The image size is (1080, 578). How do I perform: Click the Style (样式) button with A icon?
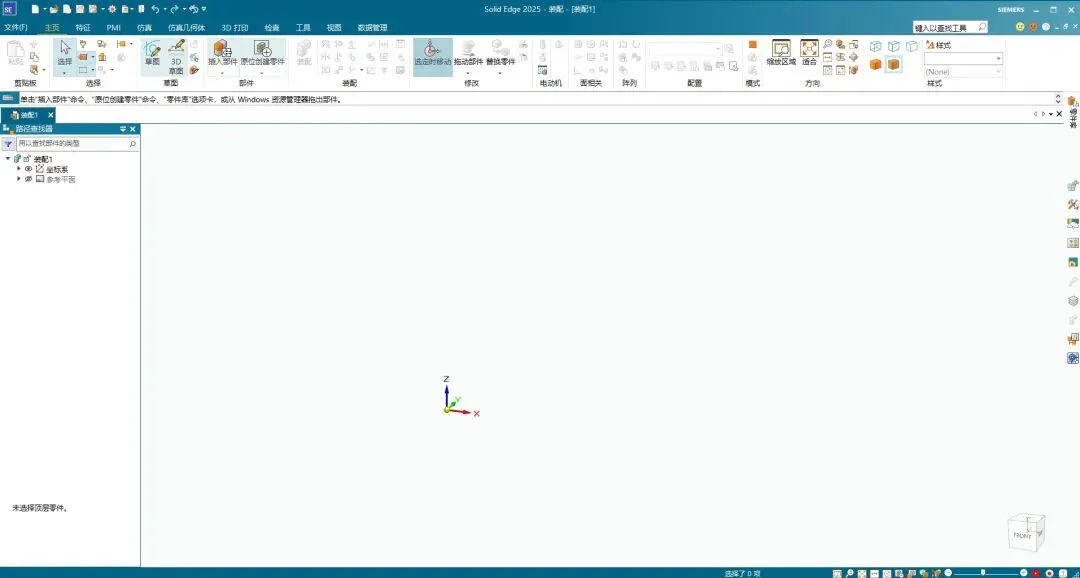(939, 45)
